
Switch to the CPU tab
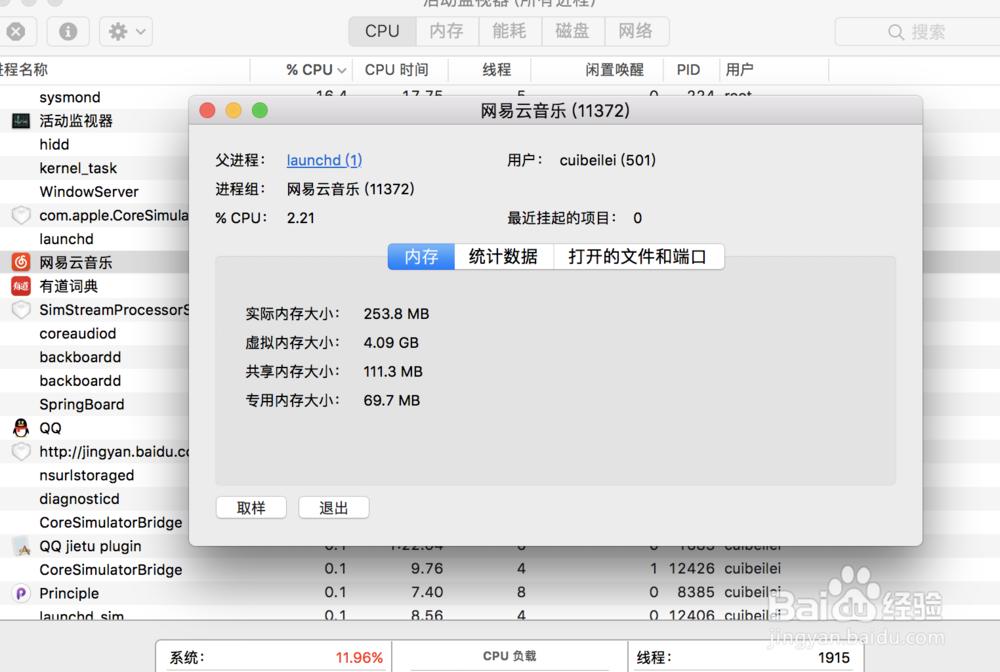pyautogui.click(x=382, y=31)
